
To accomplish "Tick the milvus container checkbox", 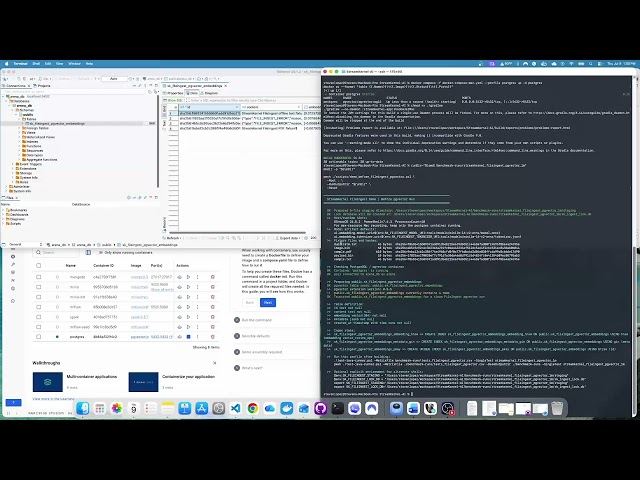I will pos(39,307).
